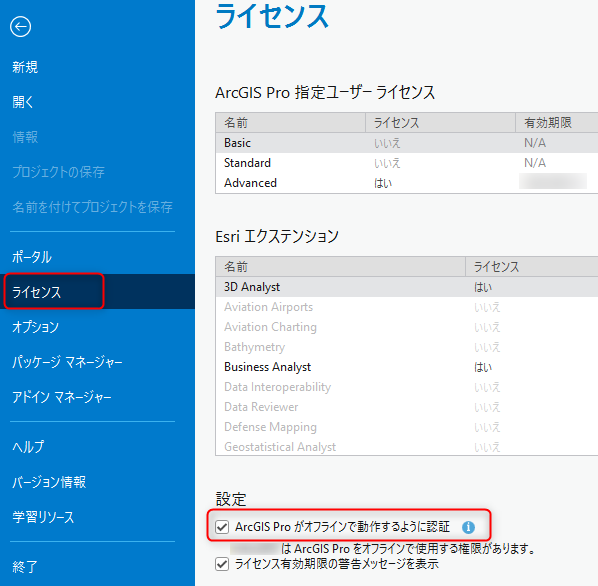Click the disabled プロジェクトの保存 item

tap(58, 172)
